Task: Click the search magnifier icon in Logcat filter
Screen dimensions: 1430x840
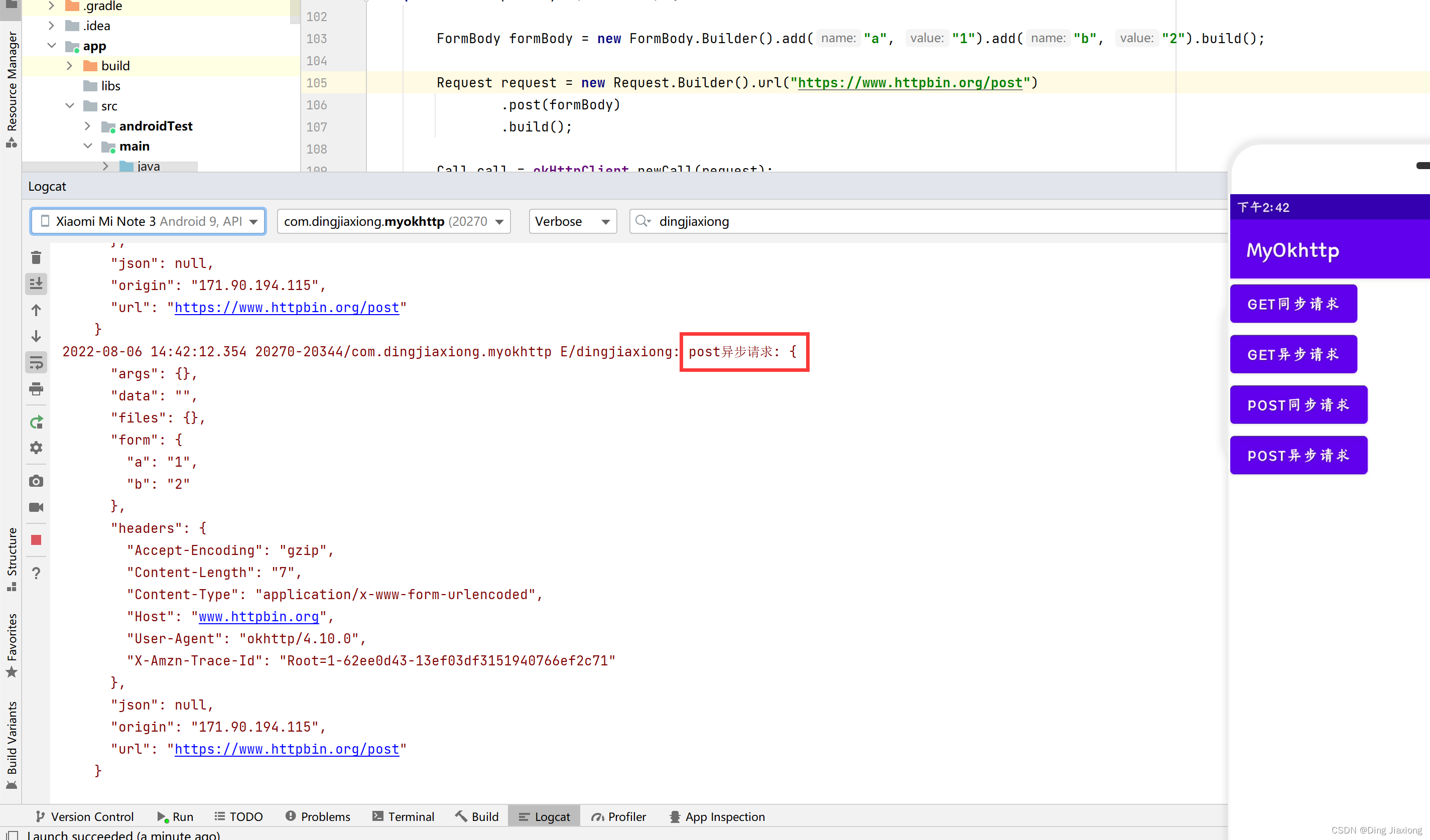Action: pyautogui.click(x=642, y=221)
